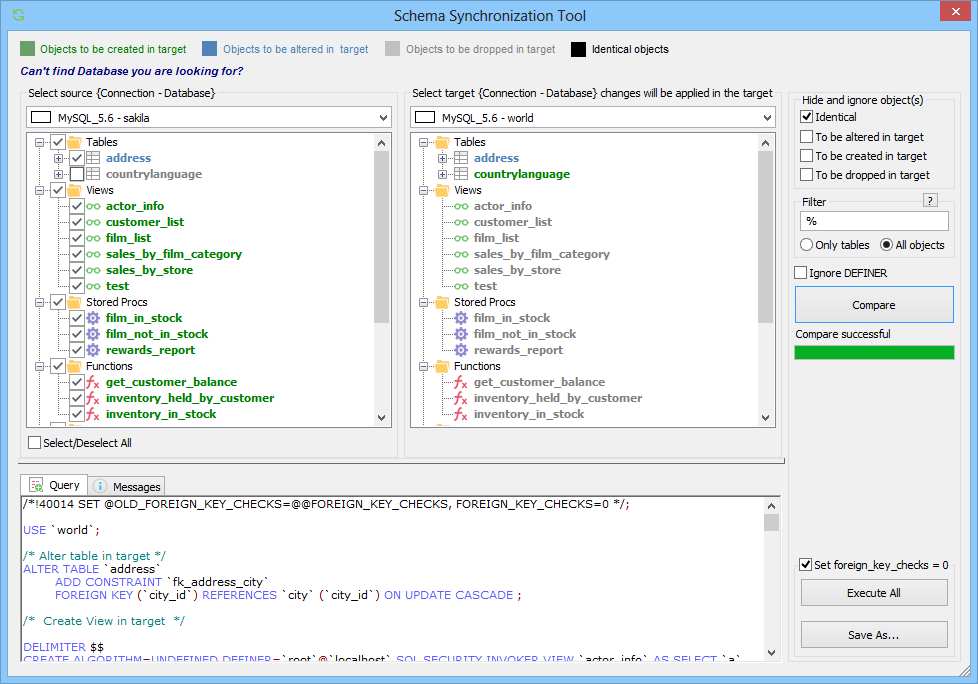The image size is (978, 684).
Task: Click the Tables folder icon in source tree
Action: [x=73, y=141]
